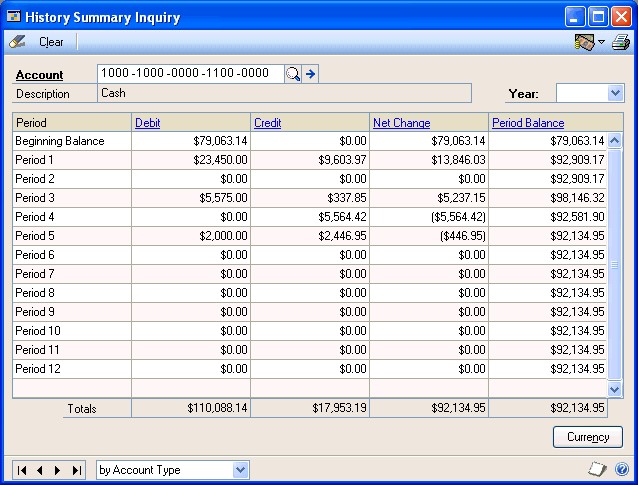This screenshot has width=638, height=485.
Task: Click the Currency button
Action: tap(588, 437)
